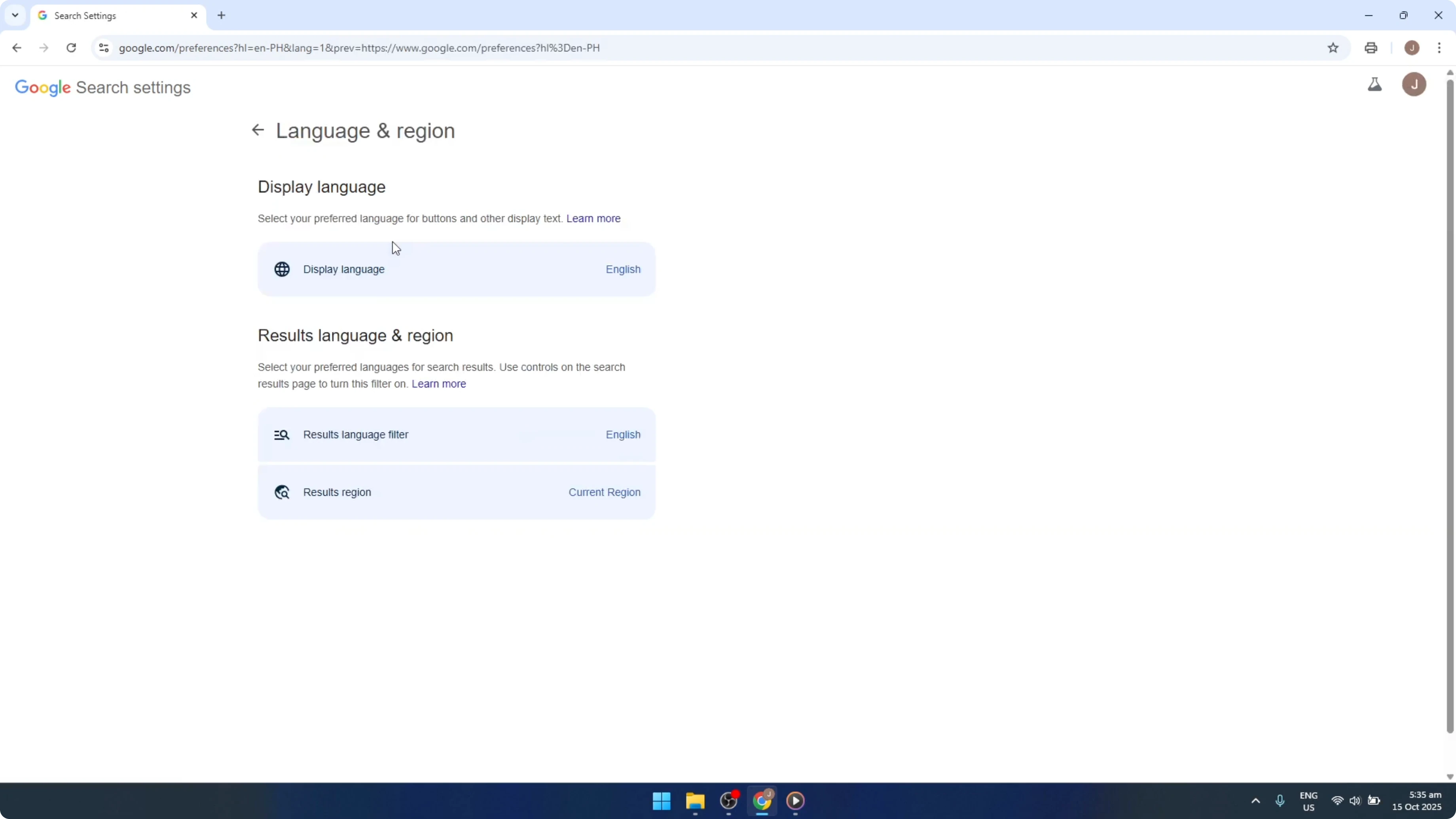This screenshot has height=819, width=1456.
Task: Click the Results language & region heading
Action: [356, 336]
